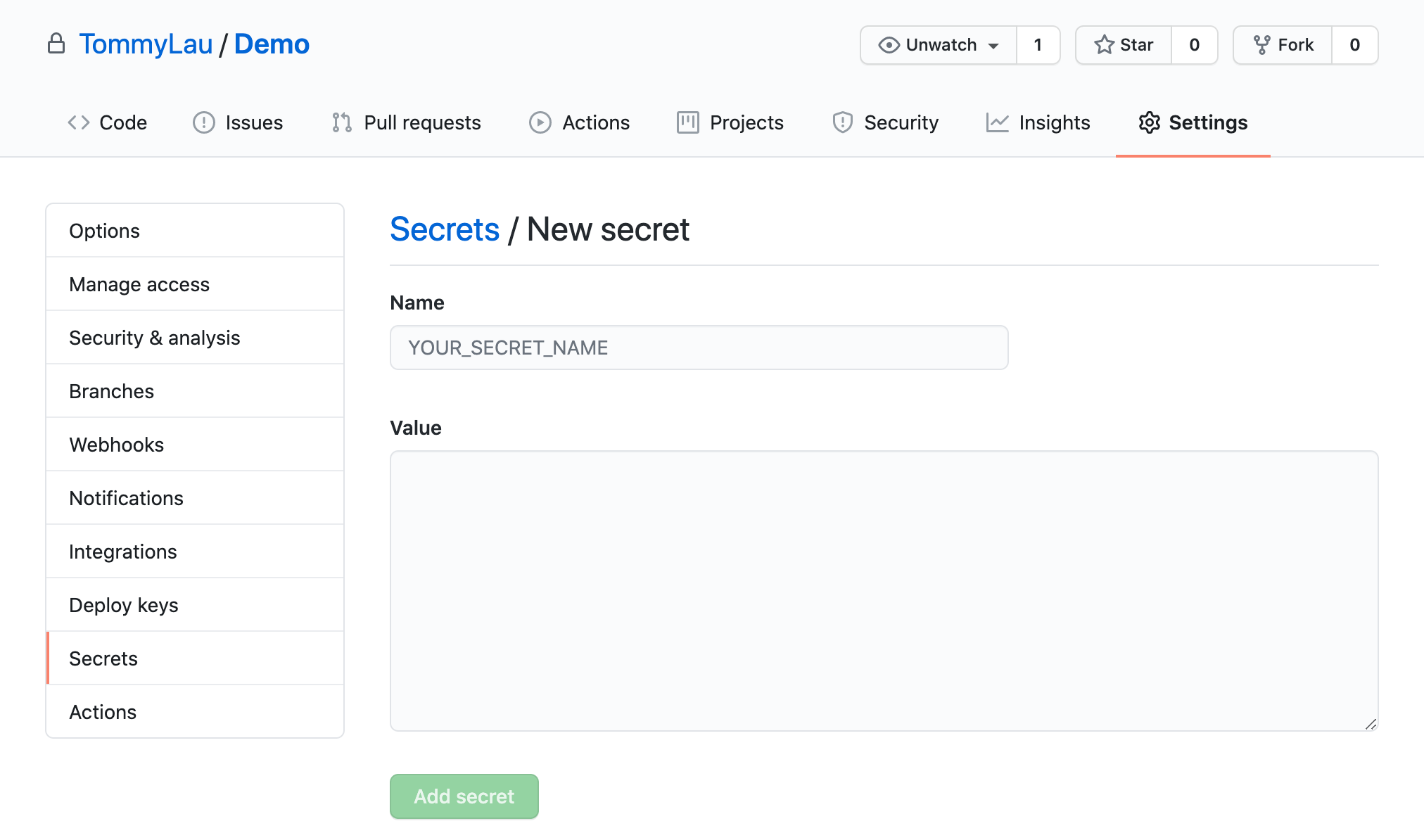Click the Code tab angle-brackets icon
1424x840 pixels.
tap(79, 122)
